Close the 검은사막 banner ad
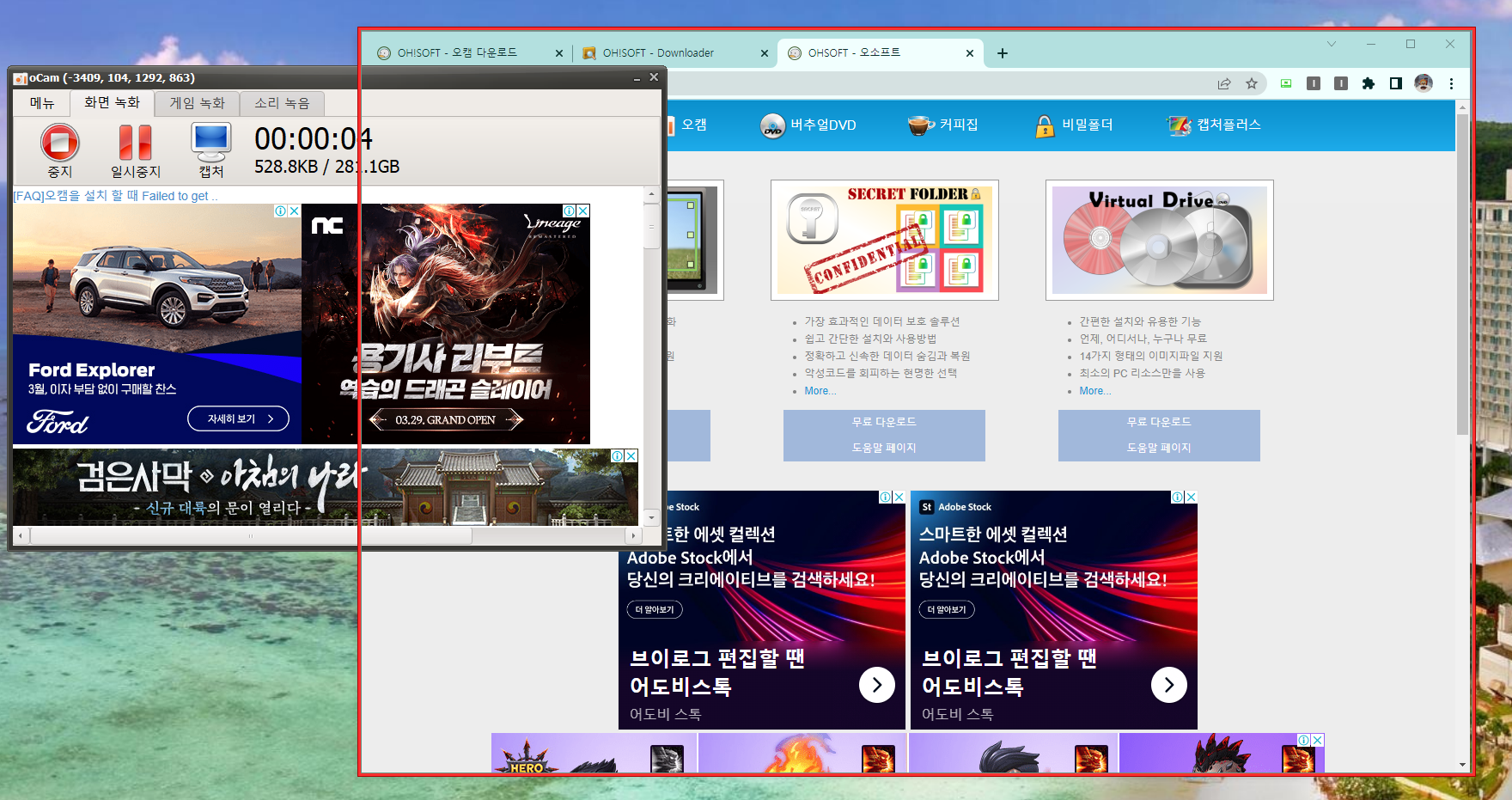The height and width of the screenshot is (800, 1512). point(631,455)
